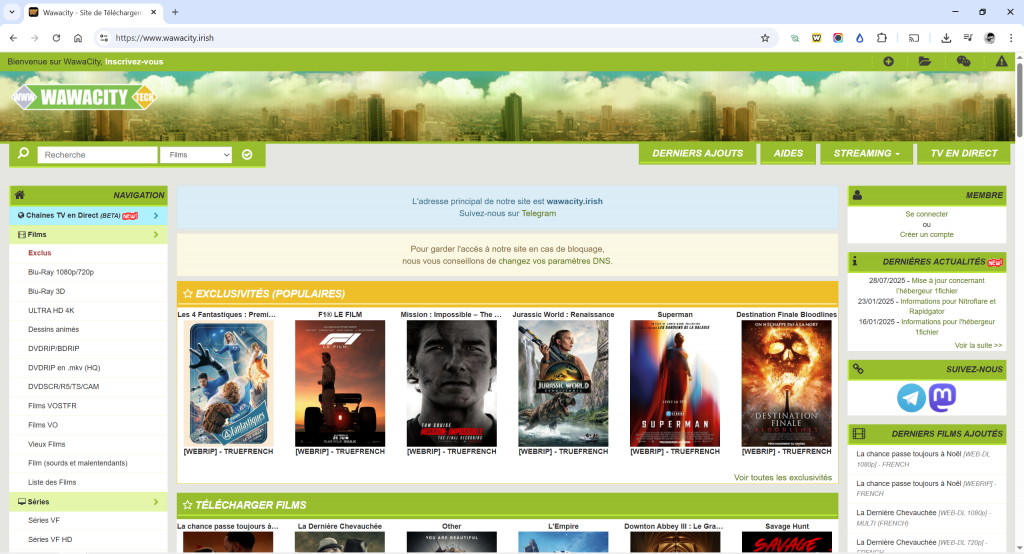1024x554 pixels.
Task: Open Chrome downloads icon in toolbar
Action: pos(946,38)
